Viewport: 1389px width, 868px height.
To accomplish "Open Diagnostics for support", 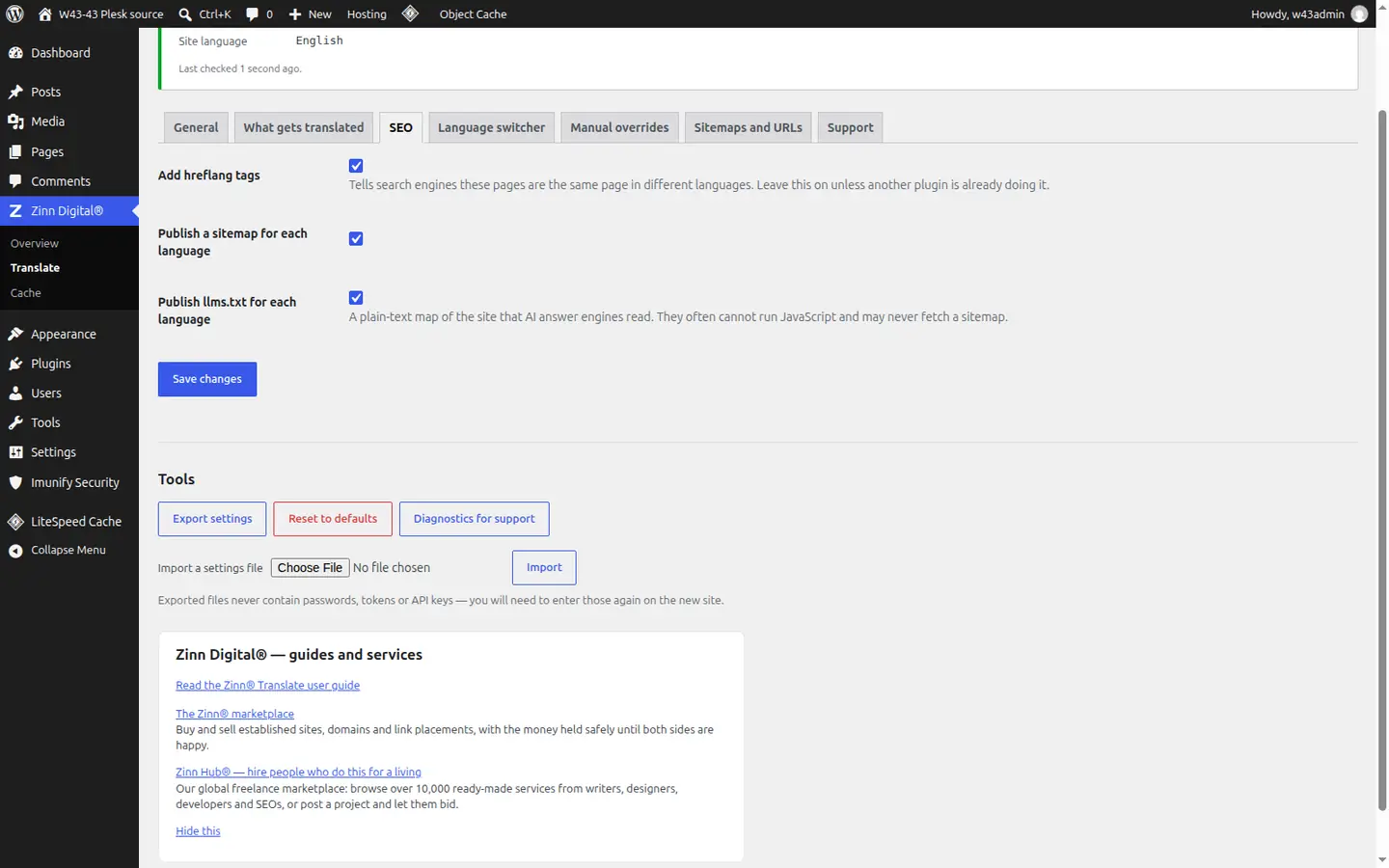I will 474,519.
